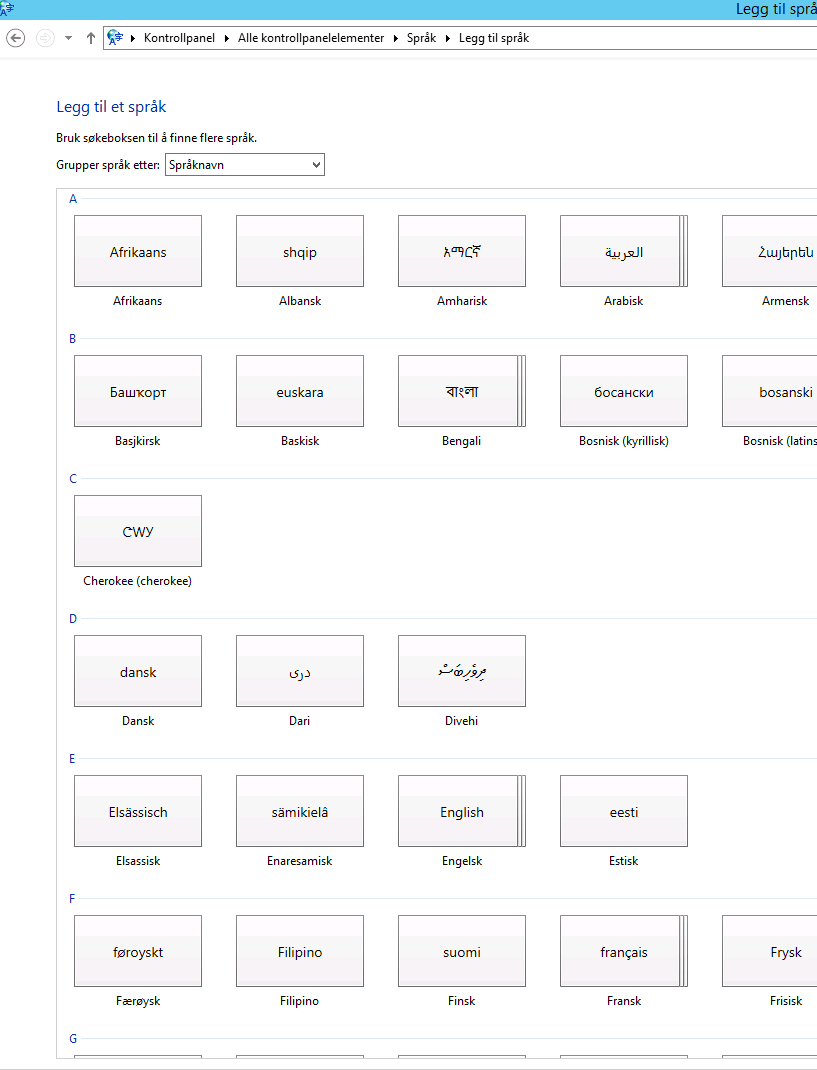
Task: Select the Engelsk (English) tile
Action: coord(462,811)
